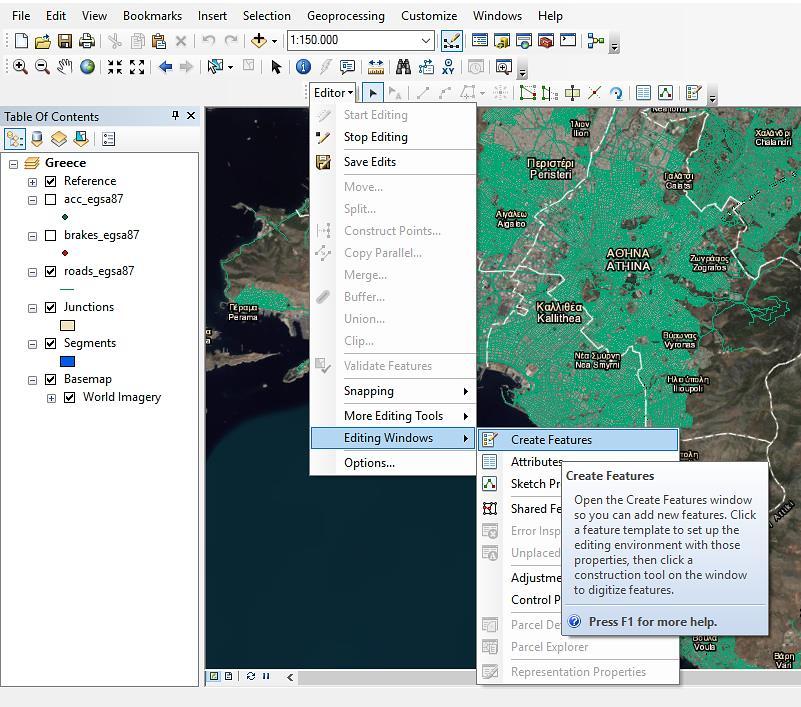Select the Rotate Tool on the Editor toolbar
The height and width of the screenshot is (707, 801).
617,93
